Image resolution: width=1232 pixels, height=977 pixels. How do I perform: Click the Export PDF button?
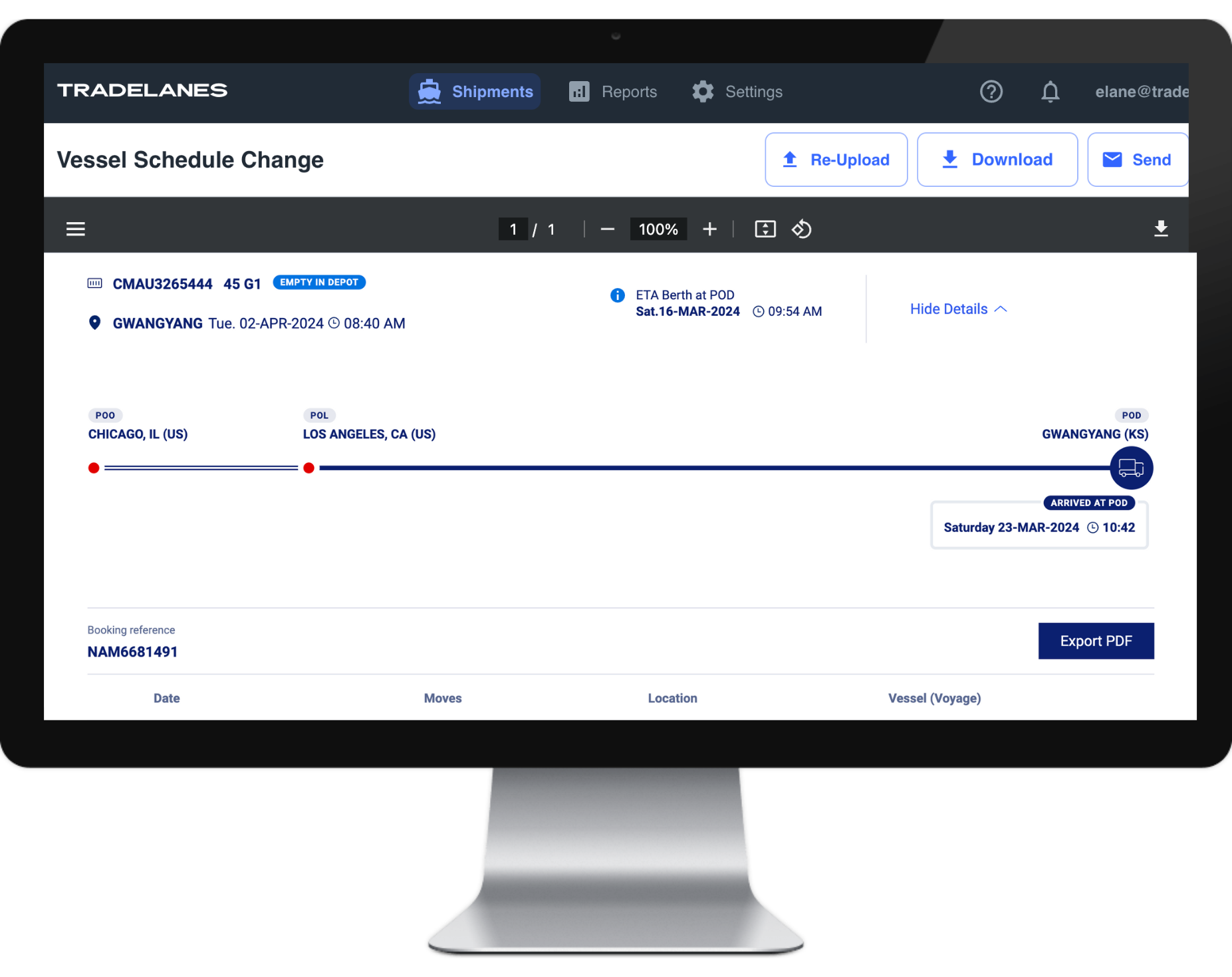1096,641
